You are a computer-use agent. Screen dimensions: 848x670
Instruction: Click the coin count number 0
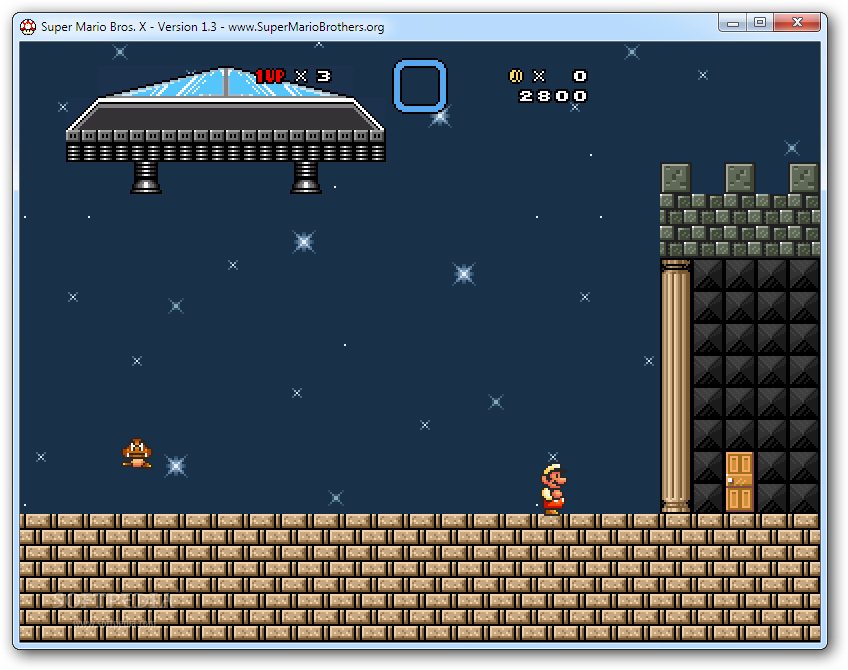580,76
